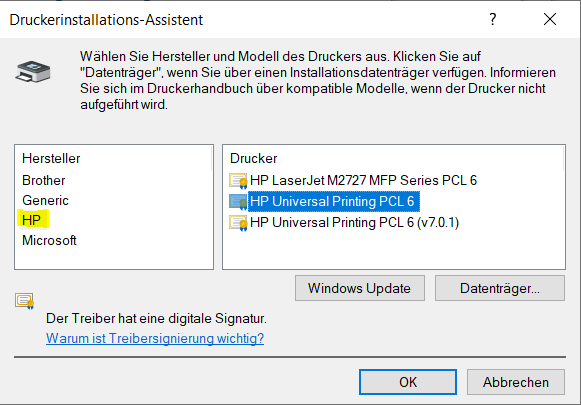581x405 pixels.
Task: Click the printer icon beside the instructions
Action: point(33,72)
